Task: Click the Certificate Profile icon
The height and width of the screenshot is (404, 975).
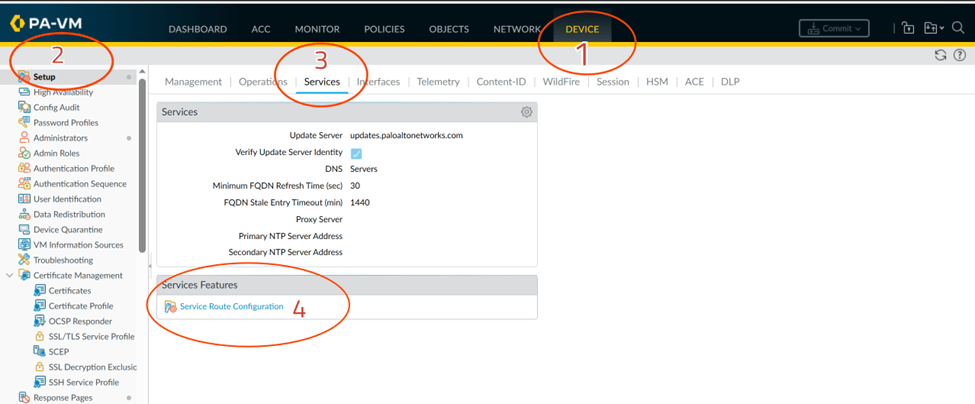Action: (39, 306)
